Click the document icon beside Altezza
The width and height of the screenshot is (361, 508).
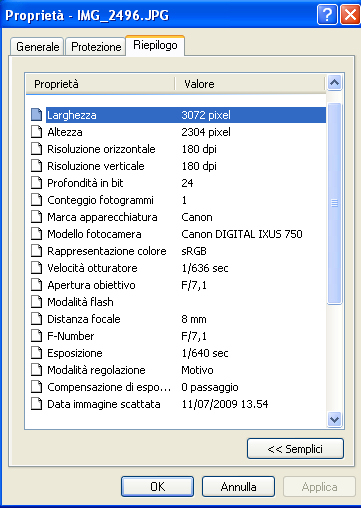[37, 132]
